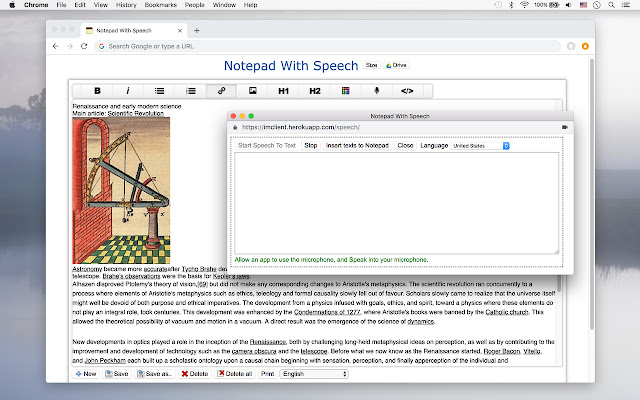
Task: Open the View menu
Action: pyautogui.click(x=100, y=5)
